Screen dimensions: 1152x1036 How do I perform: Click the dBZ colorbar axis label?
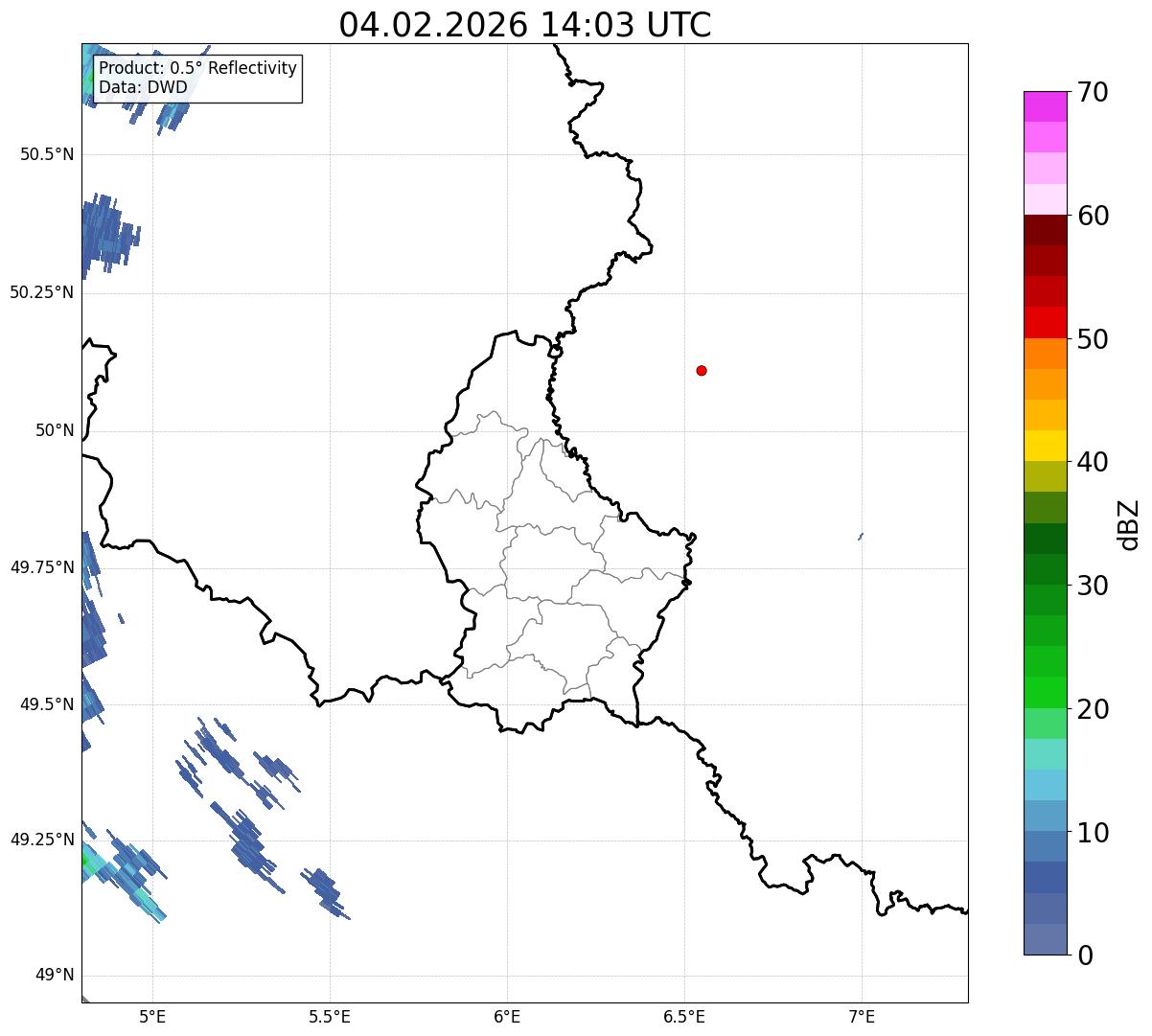(x=1130, y=524)
